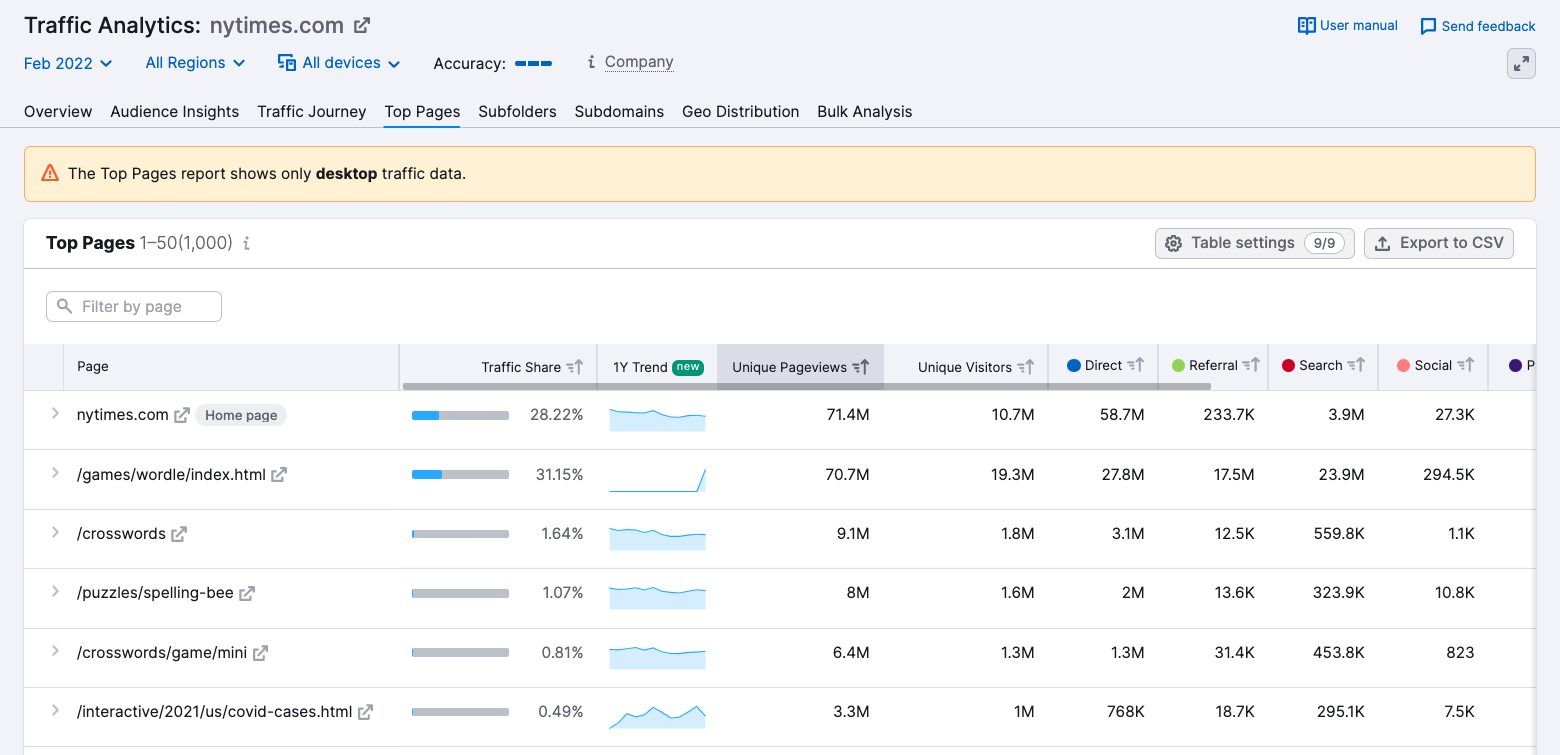This screenshot has height=755, width=1560.
Task: Open the Bulk Analysis tab
Action: point(865,111)
